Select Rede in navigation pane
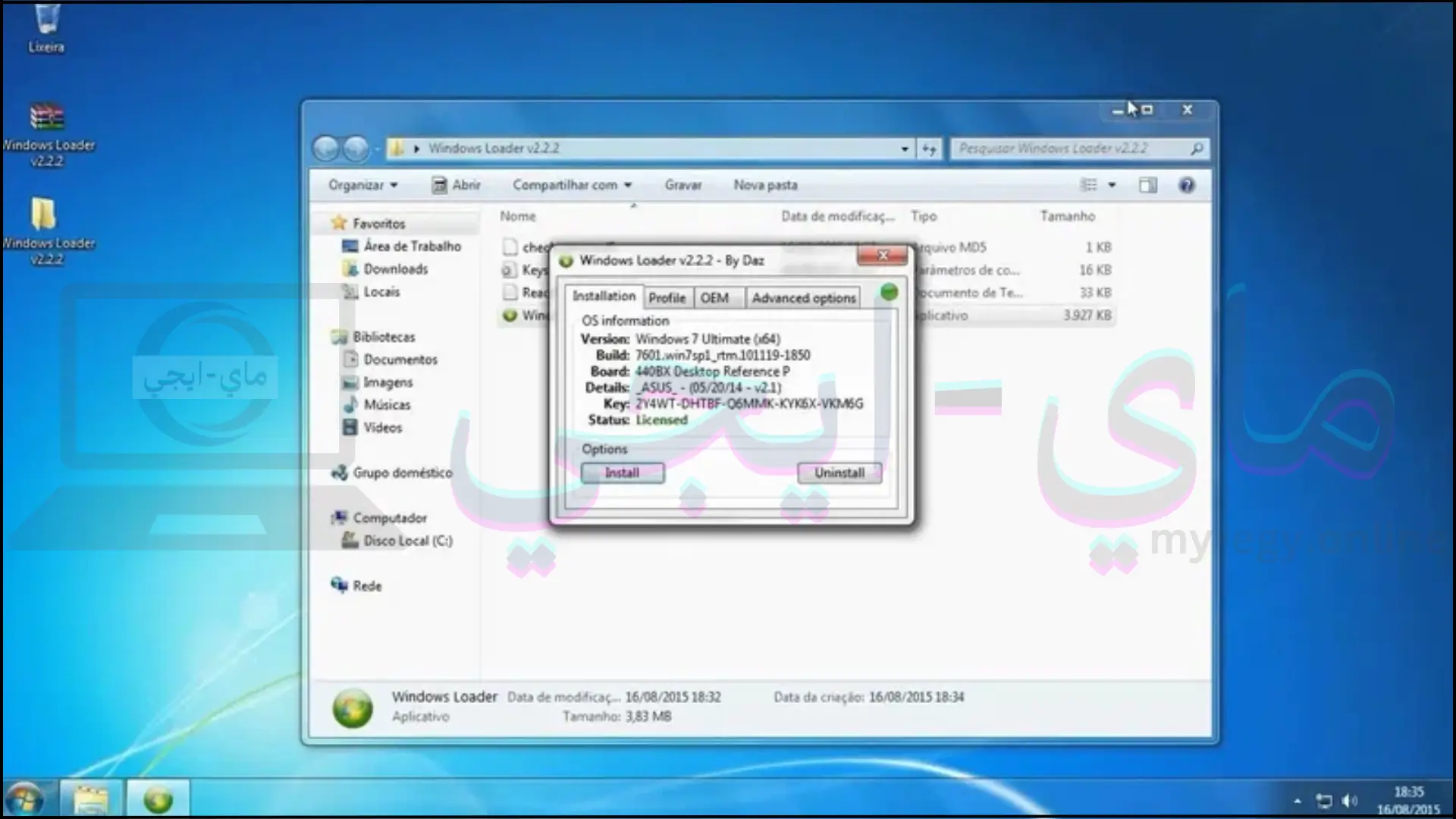This screenshot has height=819, width=1456. pos(356,585)
